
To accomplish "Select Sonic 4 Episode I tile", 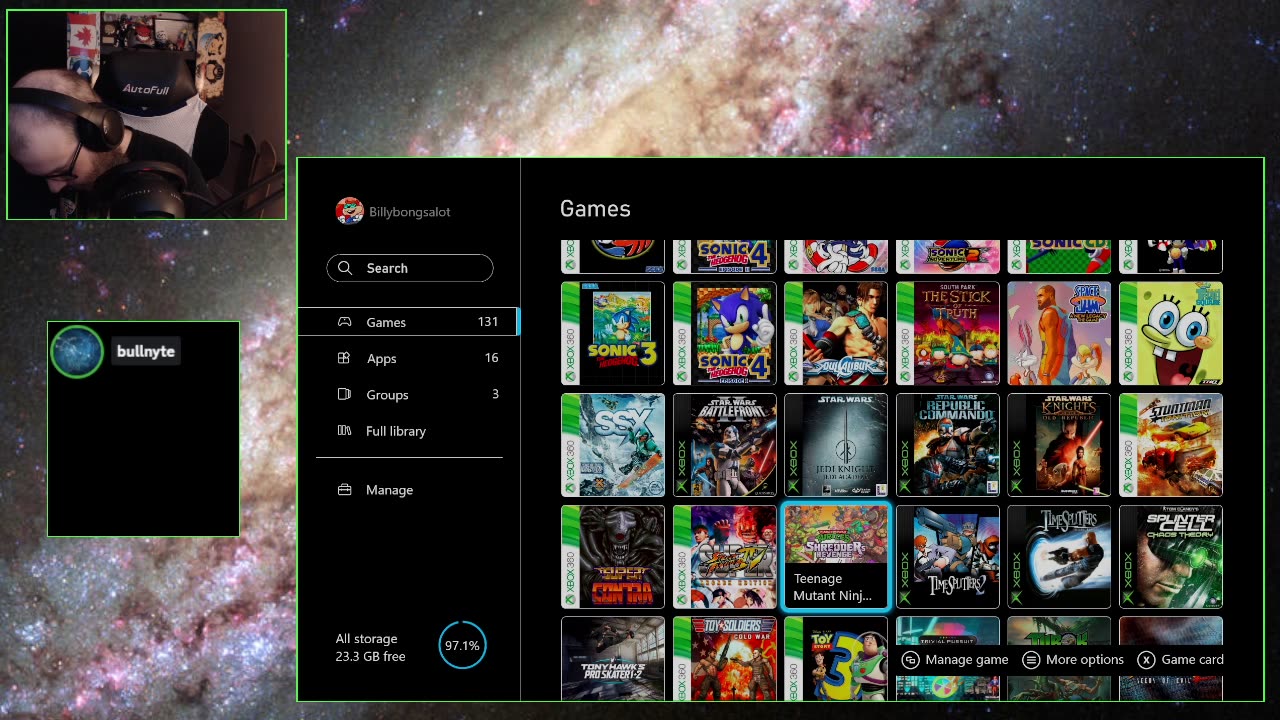I will pos(725,333).
